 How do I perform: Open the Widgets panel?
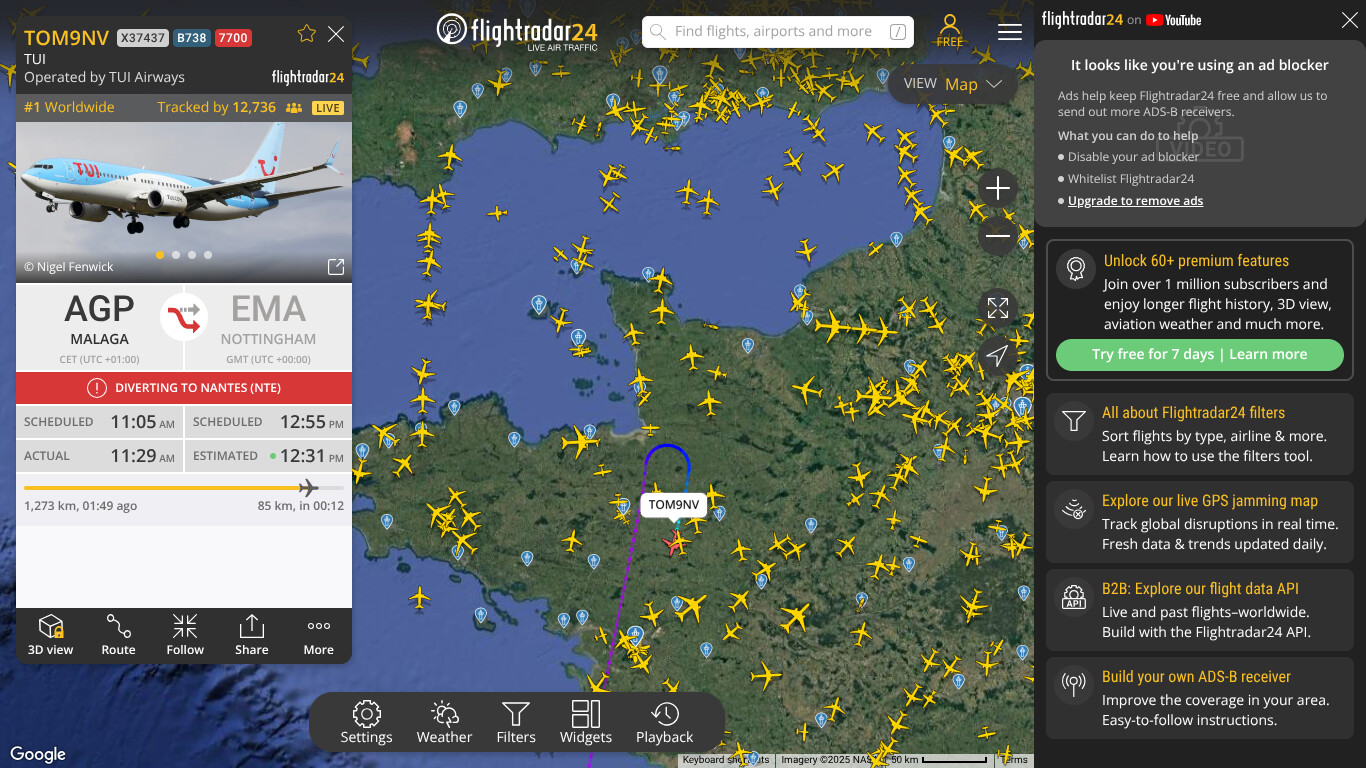tap(586, 722)
